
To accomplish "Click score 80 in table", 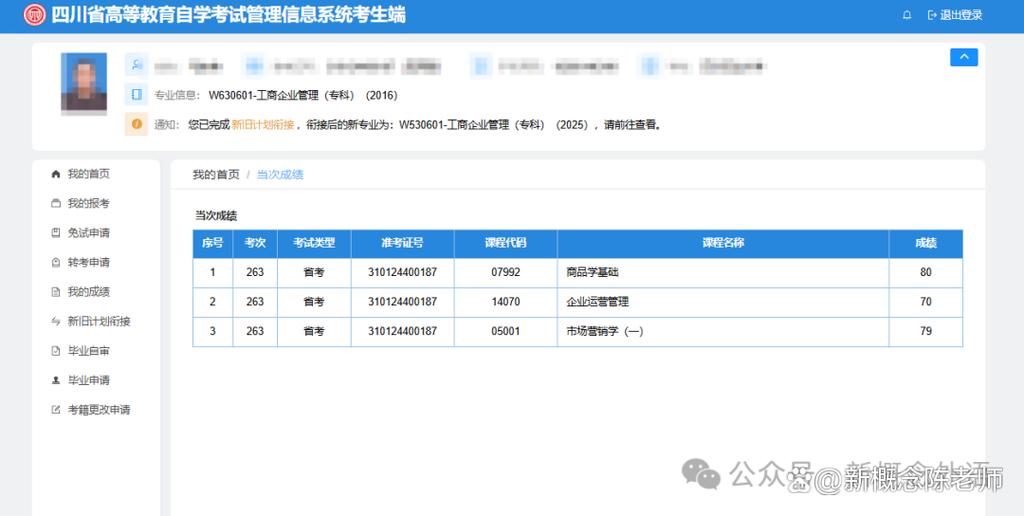I will click(925, 272).
